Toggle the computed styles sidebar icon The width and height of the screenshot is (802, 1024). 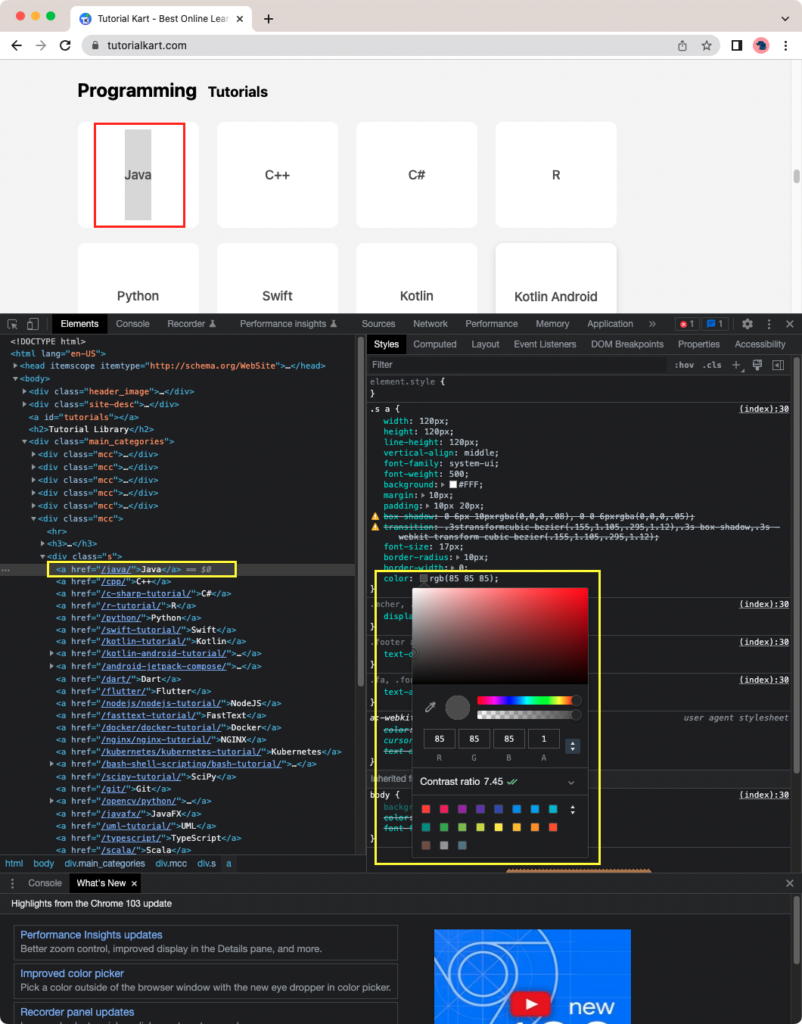click(778, 365)
